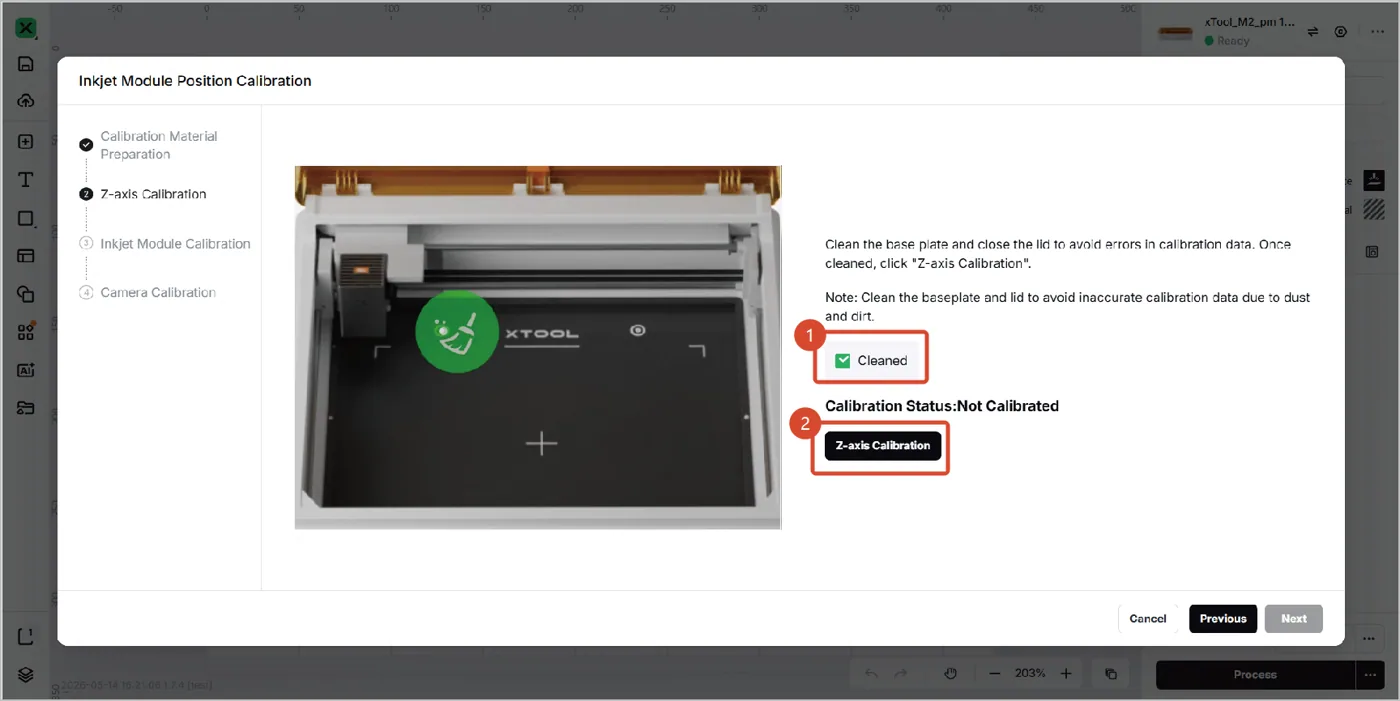This screenshot has height=701, width=1400.
Task: Click the Cancel button
Action: click(x=1148, y=619)
